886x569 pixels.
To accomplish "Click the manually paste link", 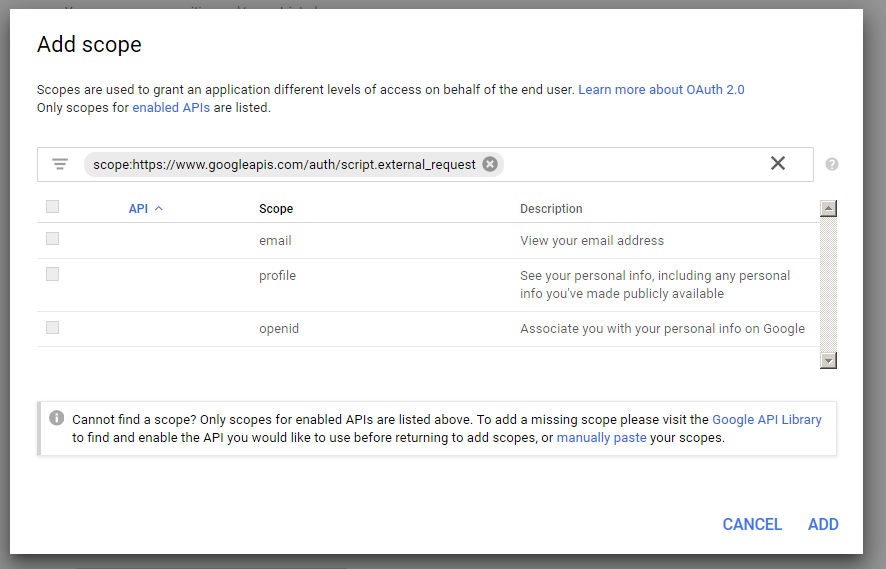I will (x=601, y=438).
